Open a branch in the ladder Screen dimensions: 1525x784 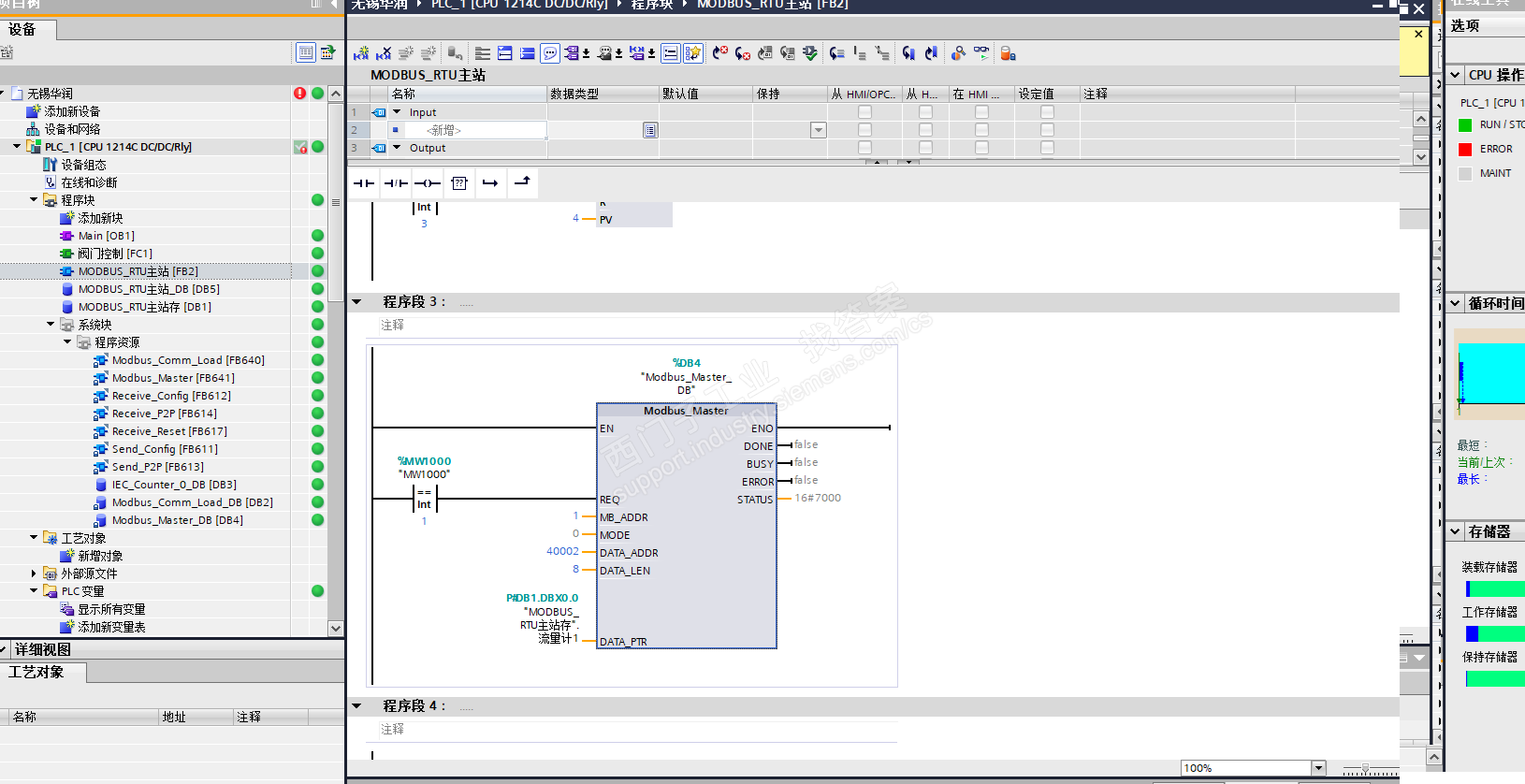[490, 183]
